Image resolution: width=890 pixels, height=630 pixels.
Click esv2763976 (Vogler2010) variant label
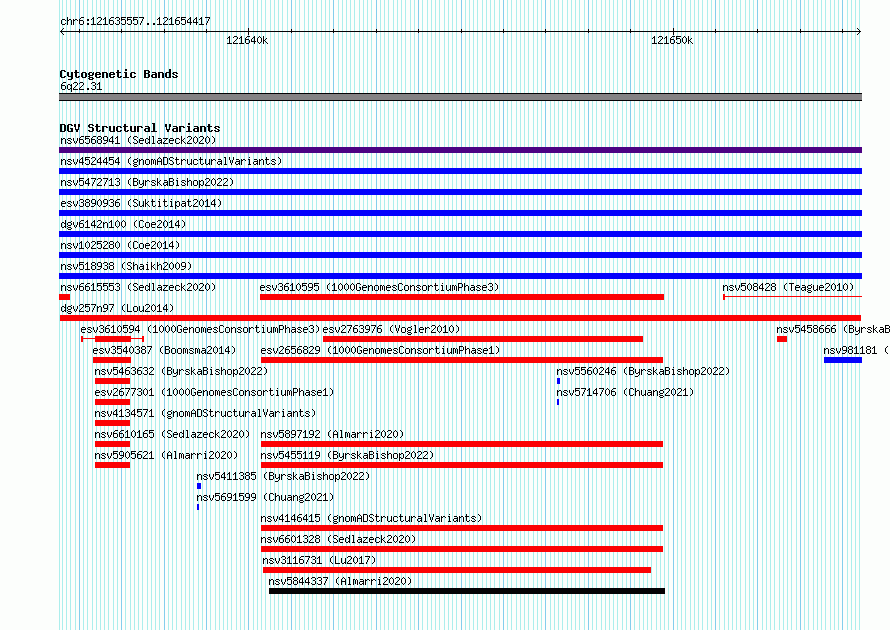tap(391, 329)
